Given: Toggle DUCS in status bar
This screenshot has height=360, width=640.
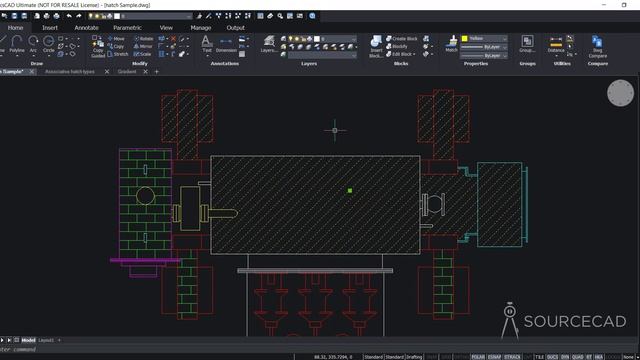Looking at the screenshot, I should (x=552, y=357).
